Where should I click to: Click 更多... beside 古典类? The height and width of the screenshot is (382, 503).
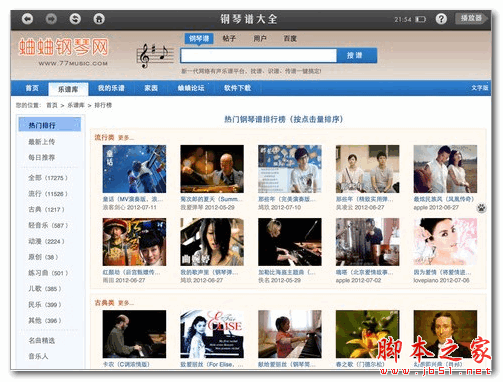click(126, 303)
